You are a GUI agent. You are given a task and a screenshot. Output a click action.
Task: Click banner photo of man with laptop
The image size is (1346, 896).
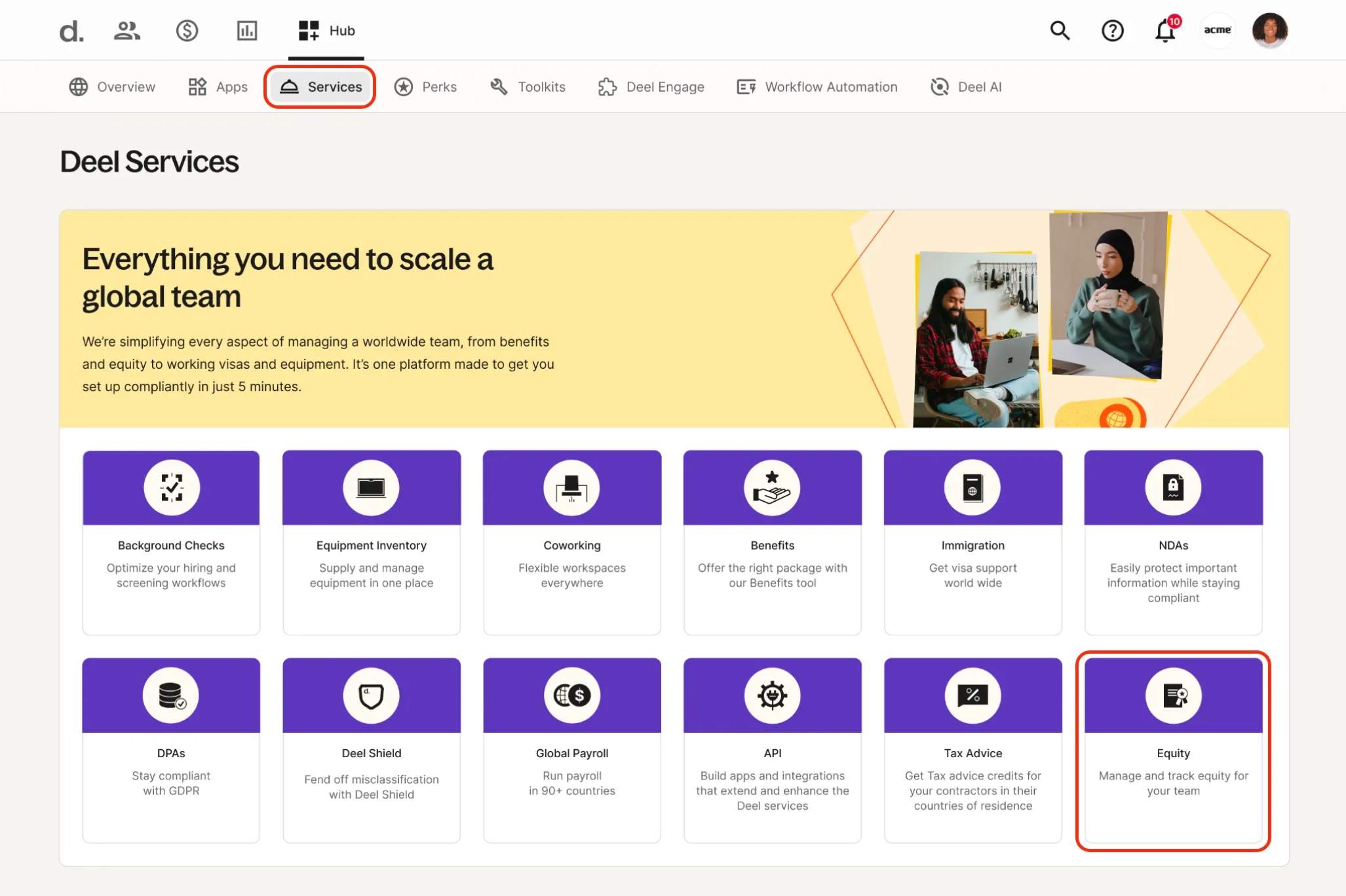pyautogui.click(x=976, y=340)
